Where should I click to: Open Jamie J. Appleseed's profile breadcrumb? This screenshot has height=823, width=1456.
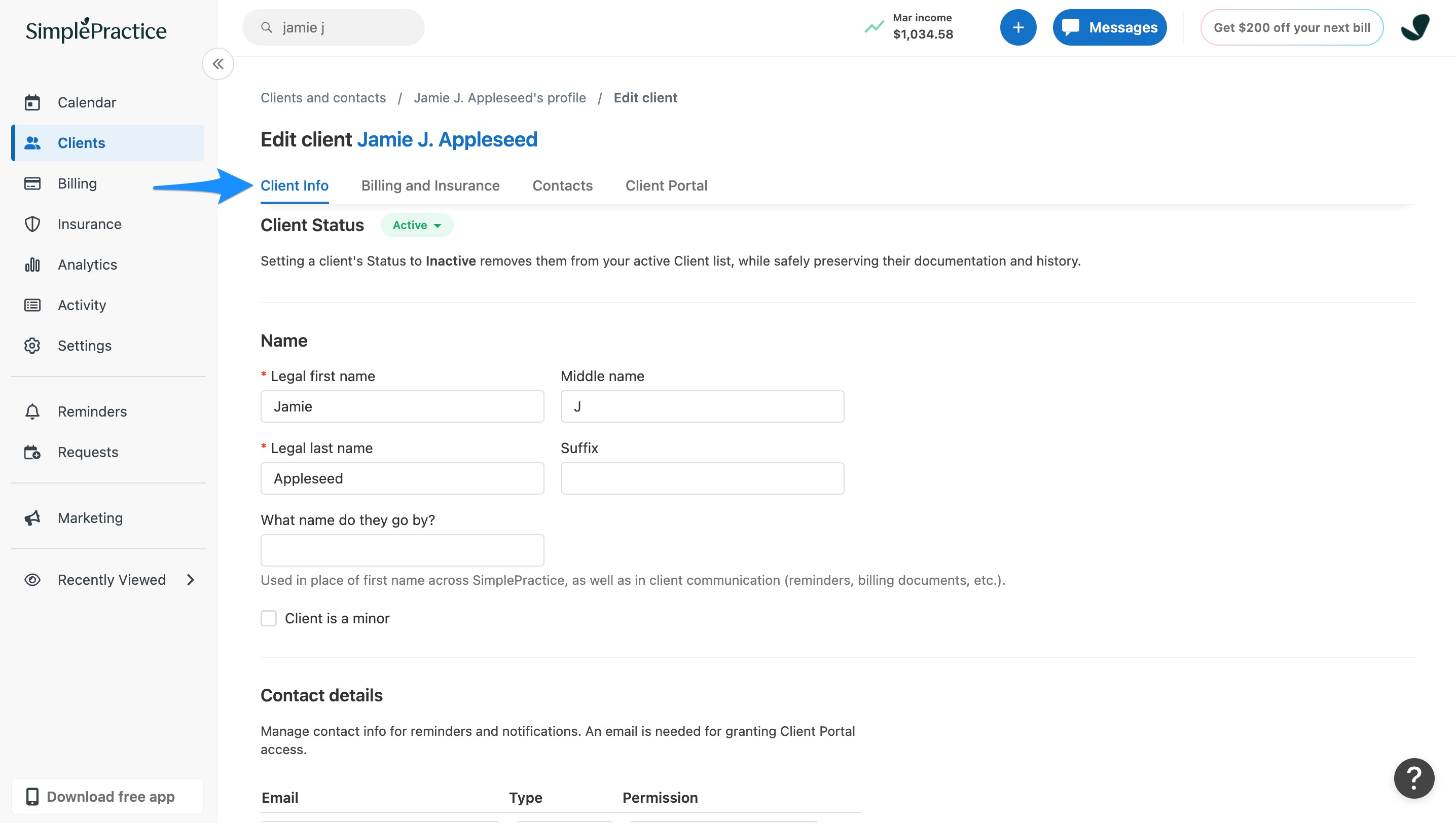click(x=499, y=98)
